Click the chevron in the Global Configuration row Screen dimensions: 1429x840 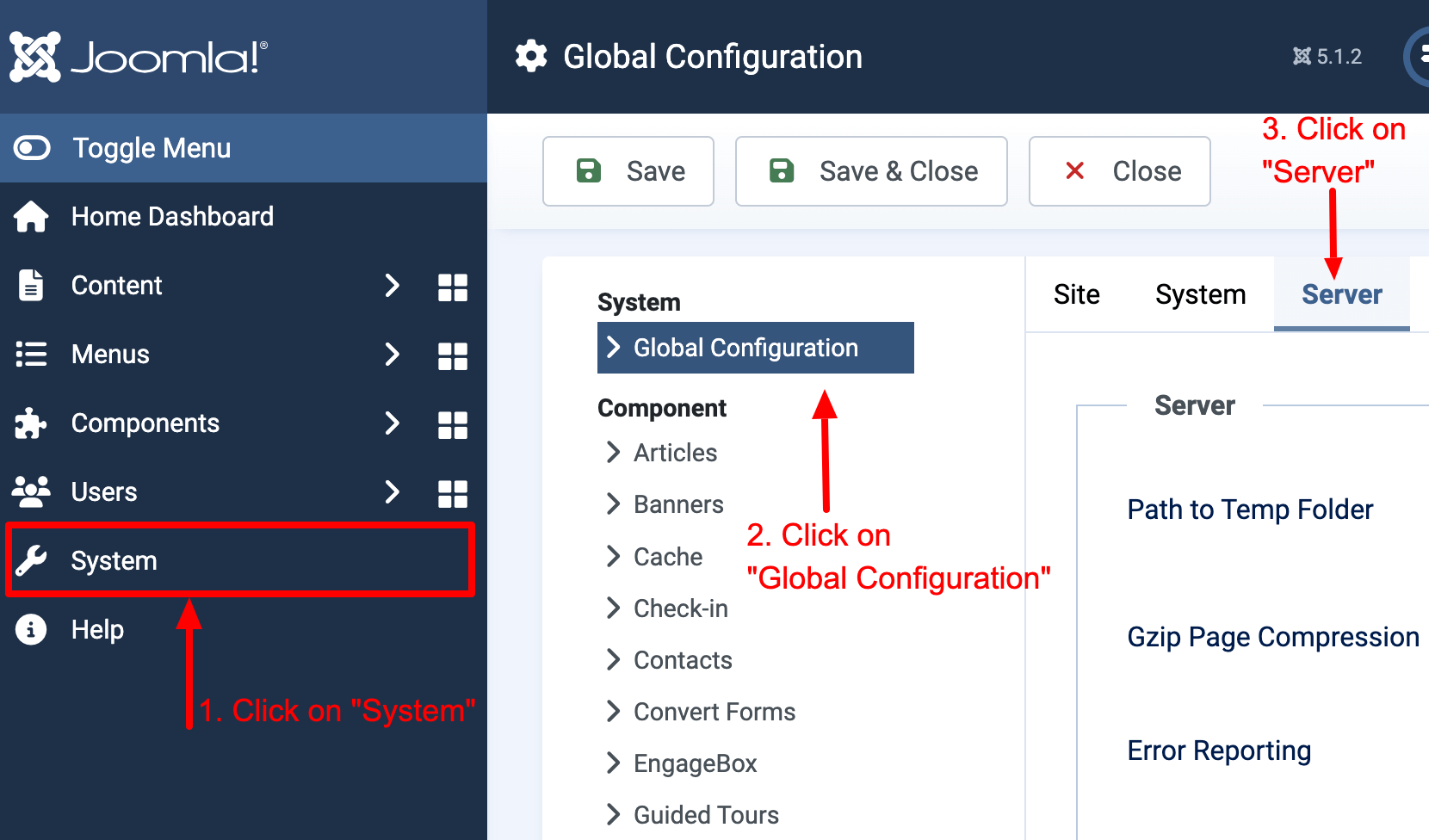tap(613, 347)
